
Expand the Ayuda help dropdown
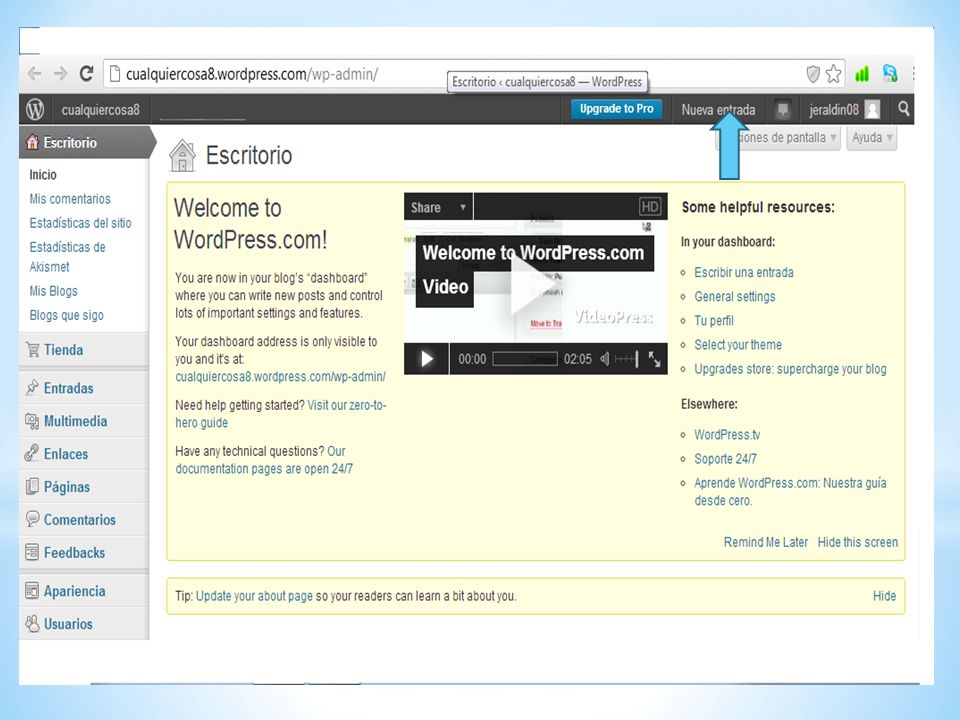tap(872, 137)
